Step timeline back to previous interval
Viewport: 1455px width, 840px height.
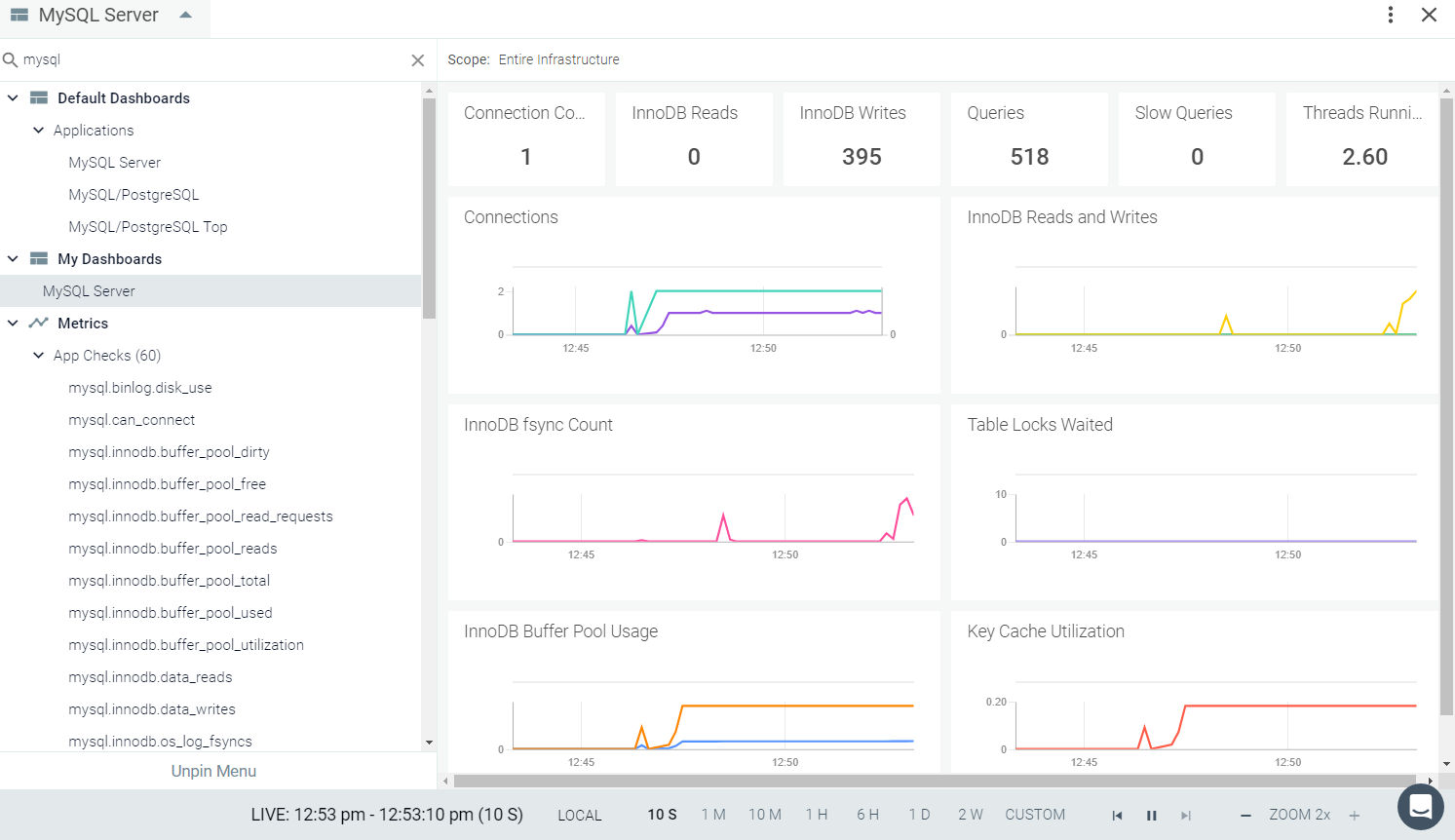click(1117, 816)
